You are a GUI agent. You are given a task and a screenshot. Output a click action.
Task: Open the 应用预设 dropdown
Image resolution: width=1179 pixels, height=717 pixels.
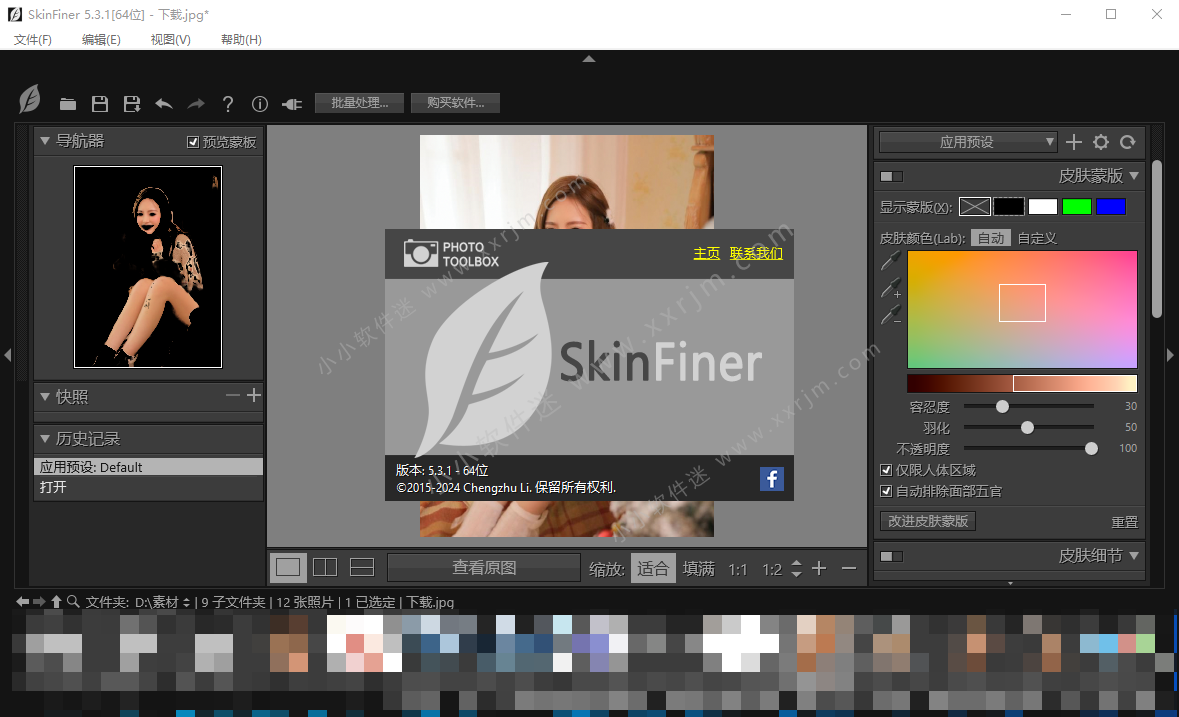point(968,142)
